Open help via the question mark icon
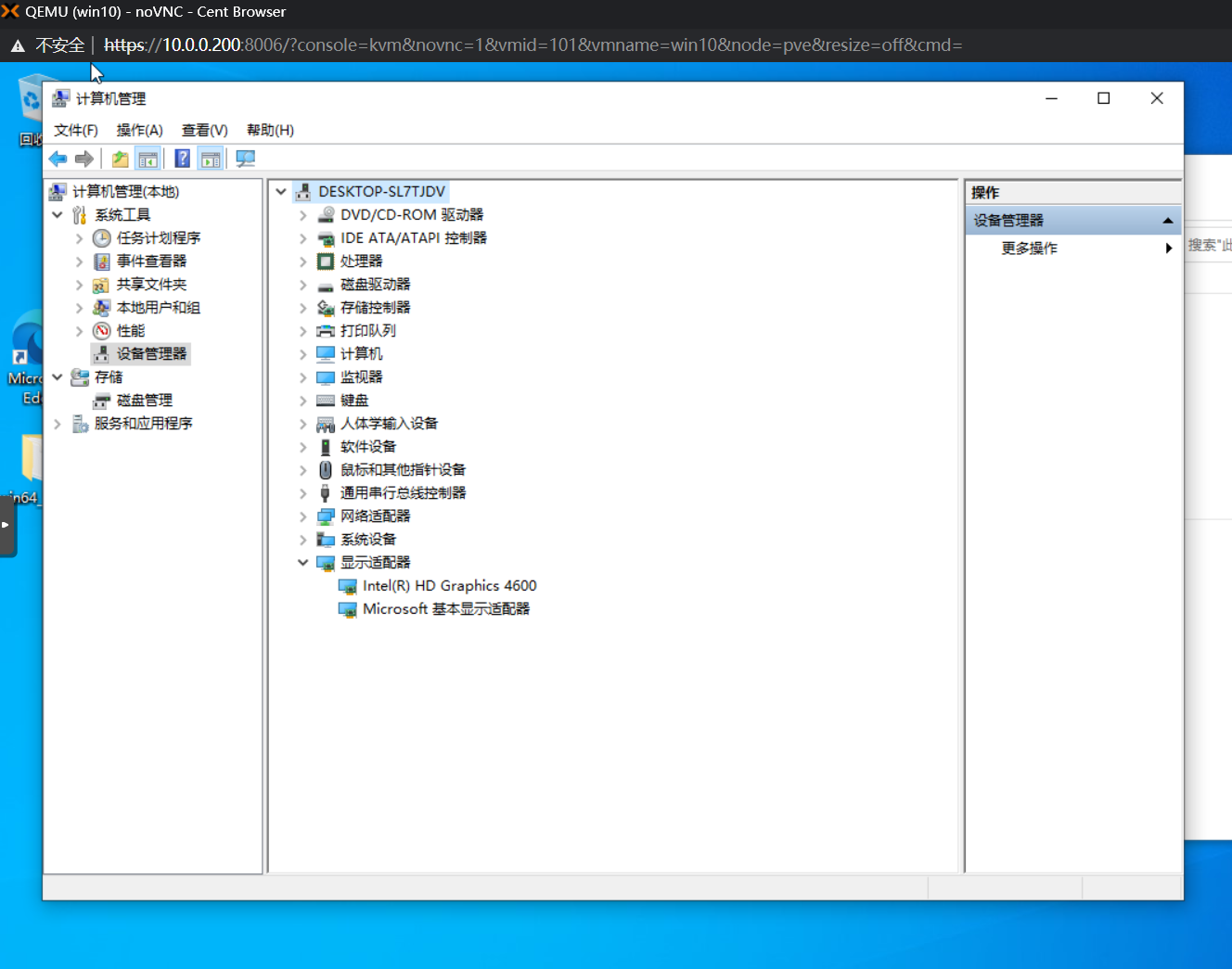 coord(183,159)
